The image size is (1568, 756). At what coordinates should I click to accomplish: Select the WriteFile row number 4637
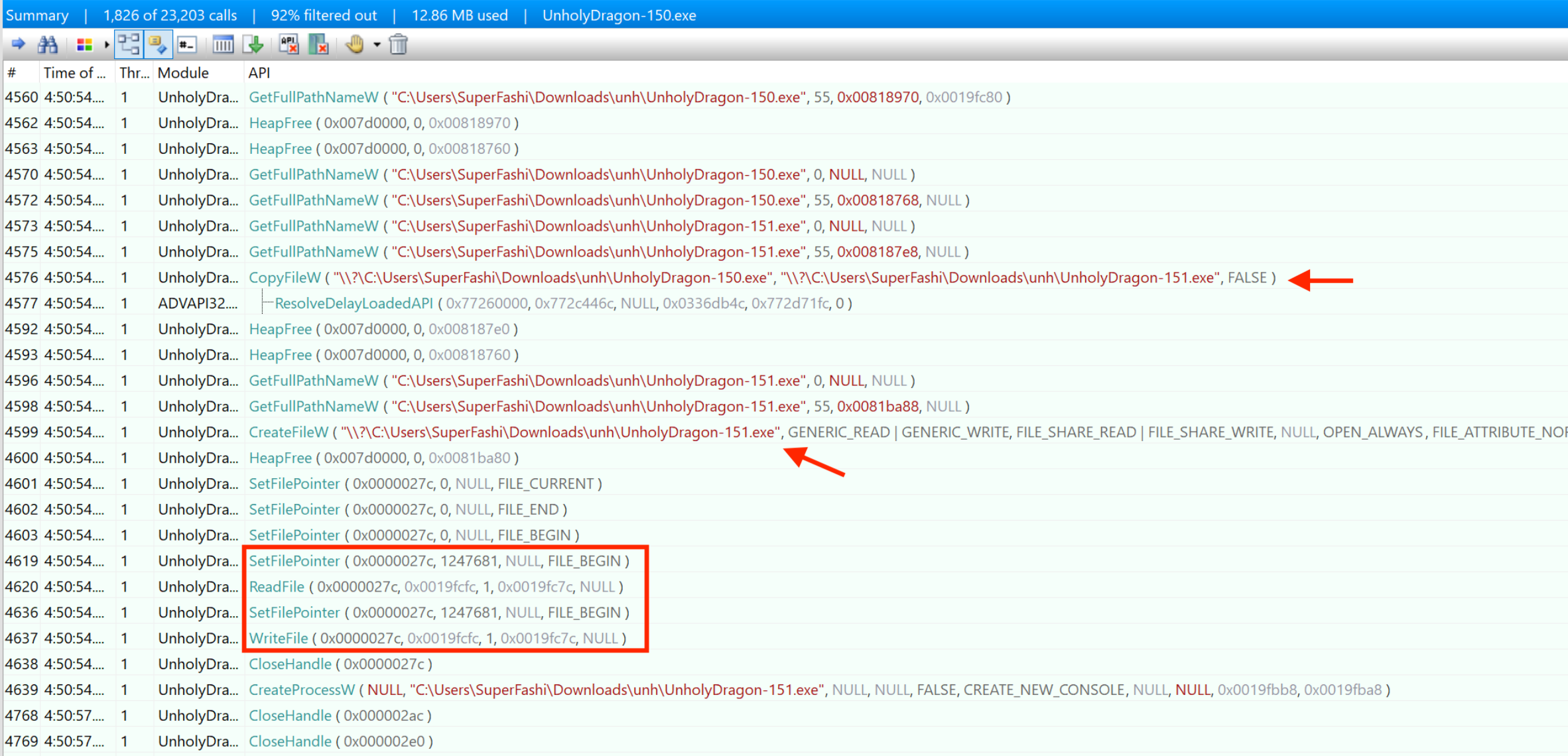tap(21, 638)
